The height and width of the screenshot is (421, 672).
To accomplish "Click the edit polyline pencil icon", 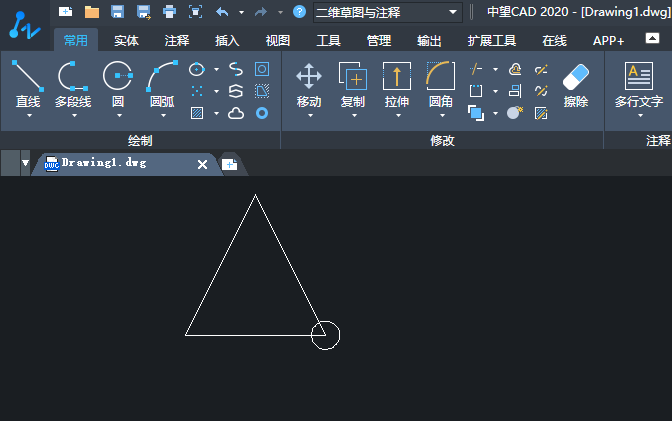I will coord(541,69).
